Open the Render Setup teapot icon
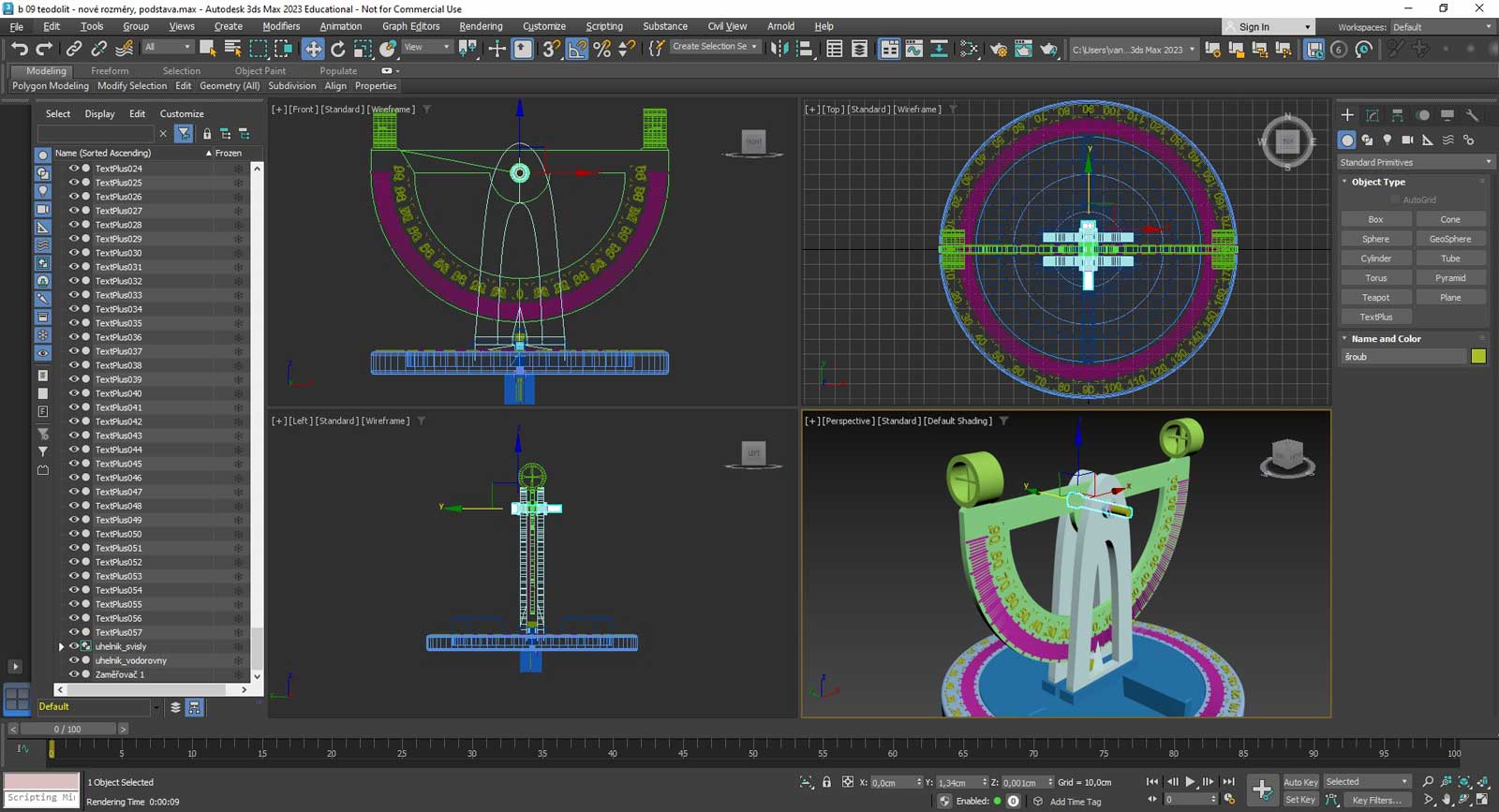The width and height of the screenshot is (1499, 812). (x=999, y=49)
